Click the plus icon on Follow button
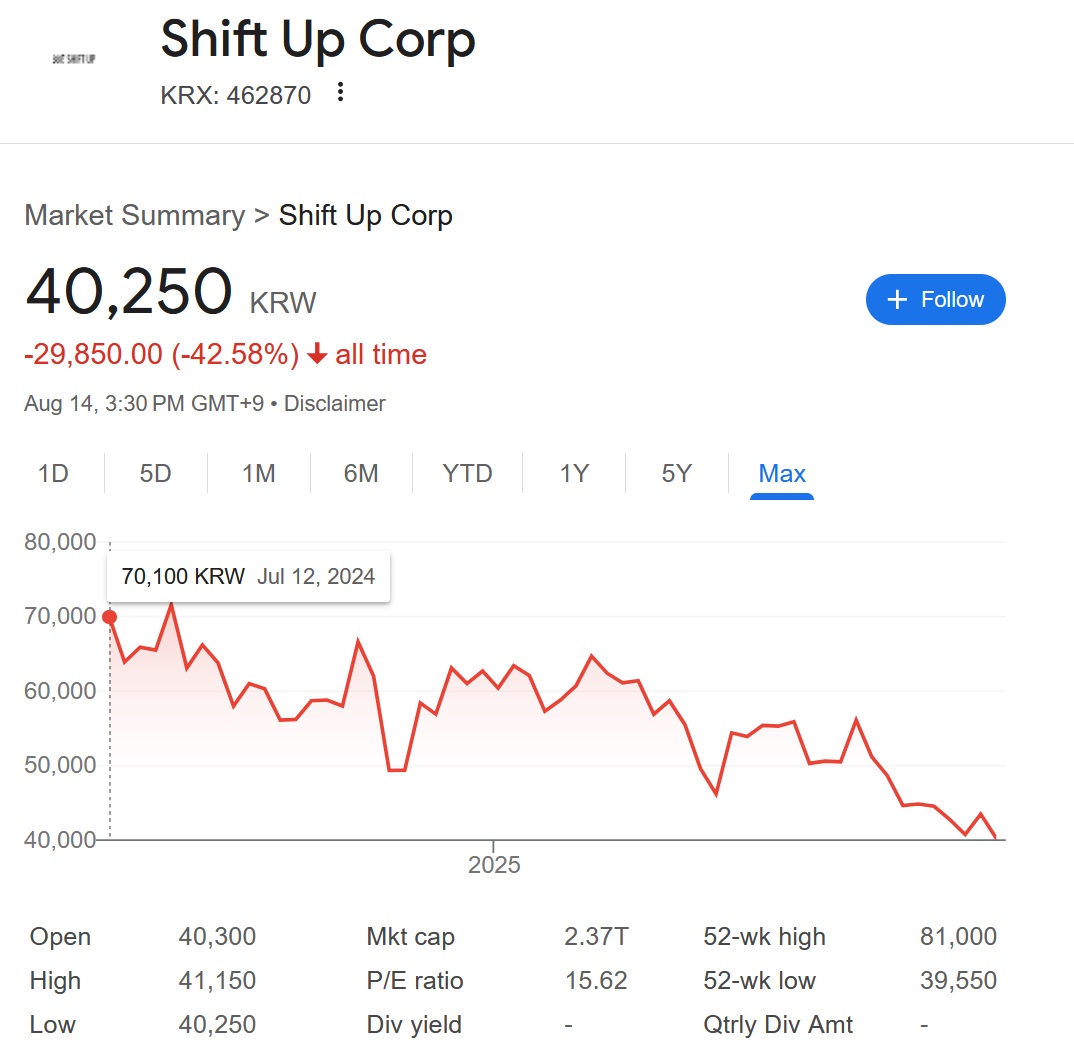Image resolution: width=1074 pixels, height=1056 pixels. click(x=897, y=300)
